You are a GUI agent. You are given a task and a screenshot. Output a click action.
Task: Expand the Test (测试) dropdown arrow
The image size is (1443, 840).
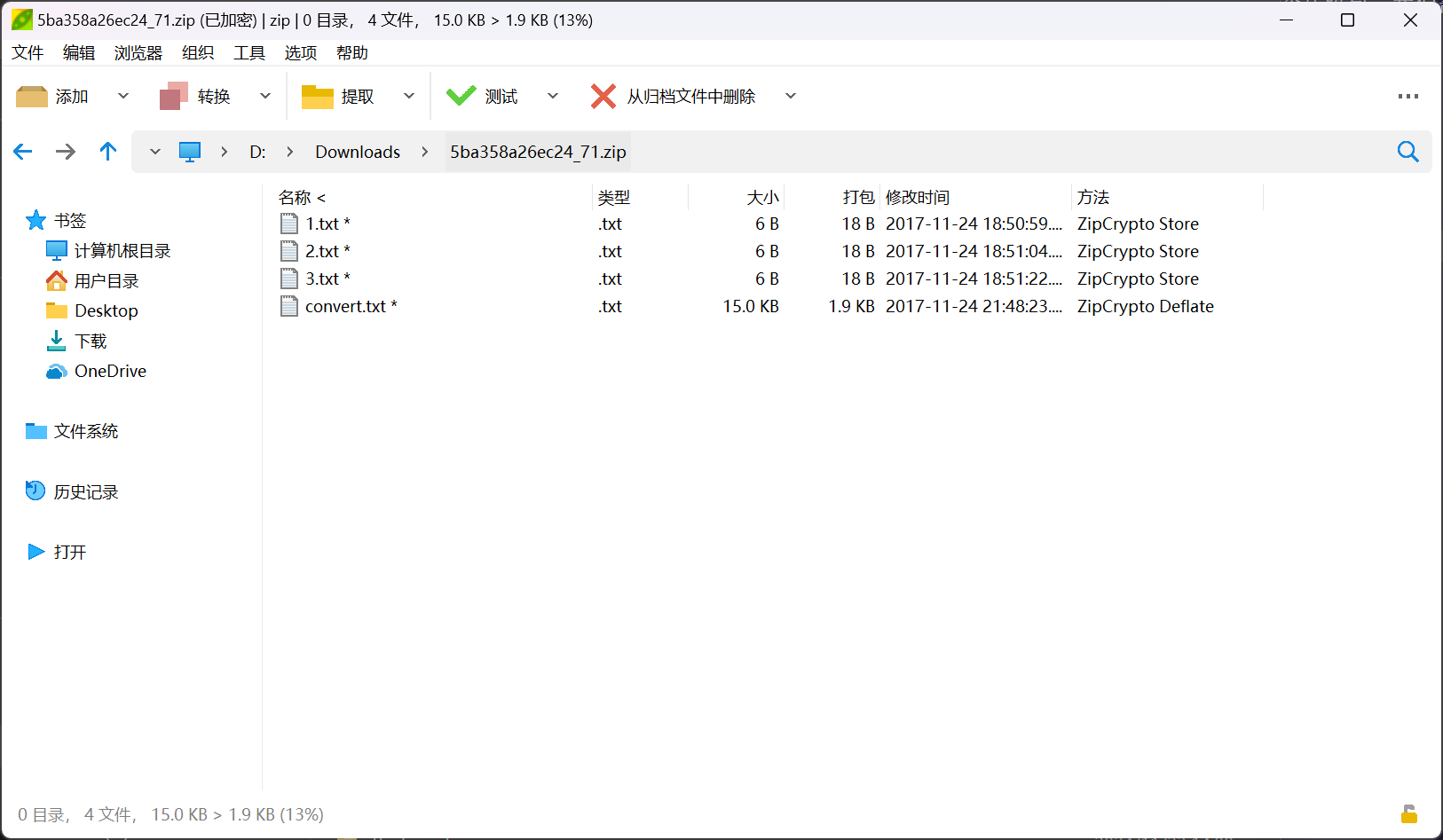coord(553,96)
